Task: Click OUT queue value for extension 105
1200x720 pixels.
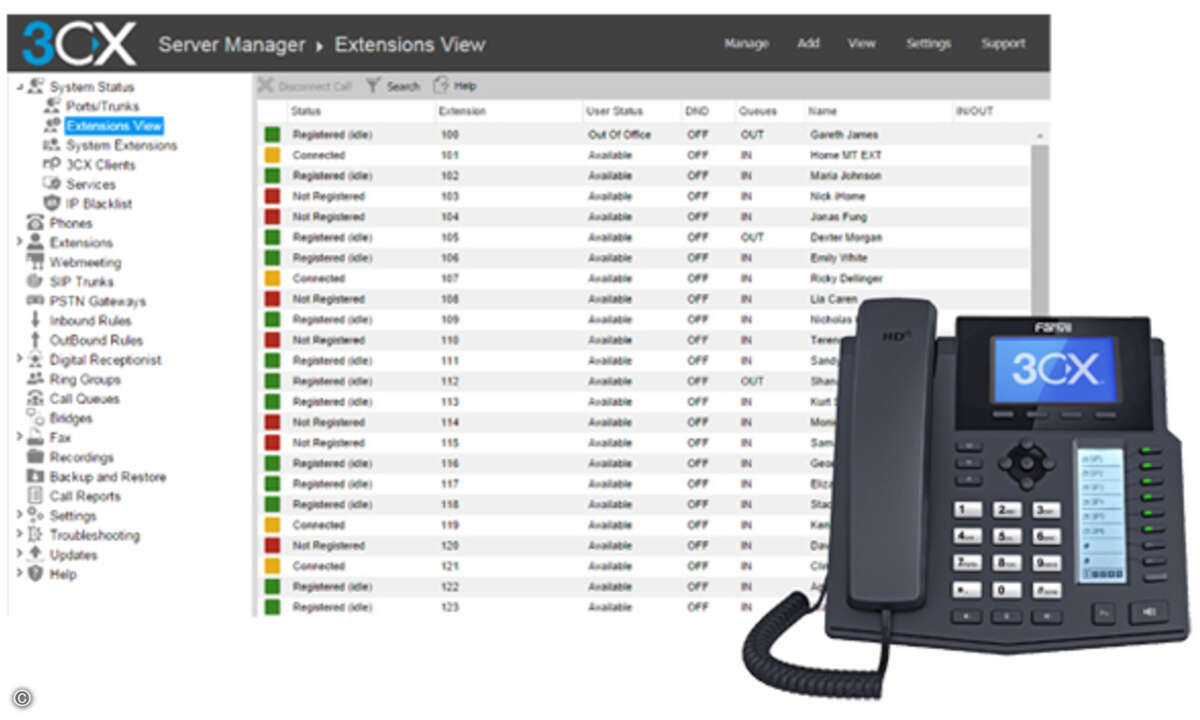Action: pos(752,237)
